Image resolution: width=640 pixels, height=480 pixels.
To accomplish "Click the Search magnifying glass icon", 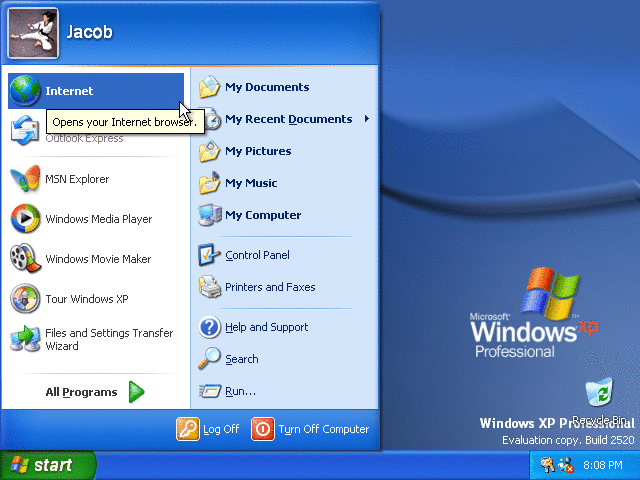I will (x=209, y=358).
